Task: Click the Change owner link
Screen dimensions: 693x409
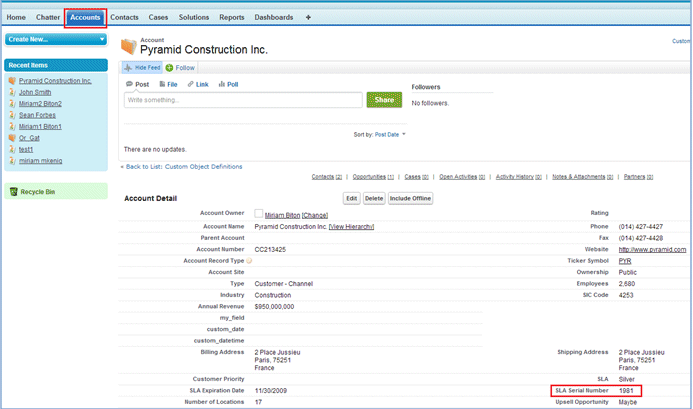Action: tap(315, 215)
